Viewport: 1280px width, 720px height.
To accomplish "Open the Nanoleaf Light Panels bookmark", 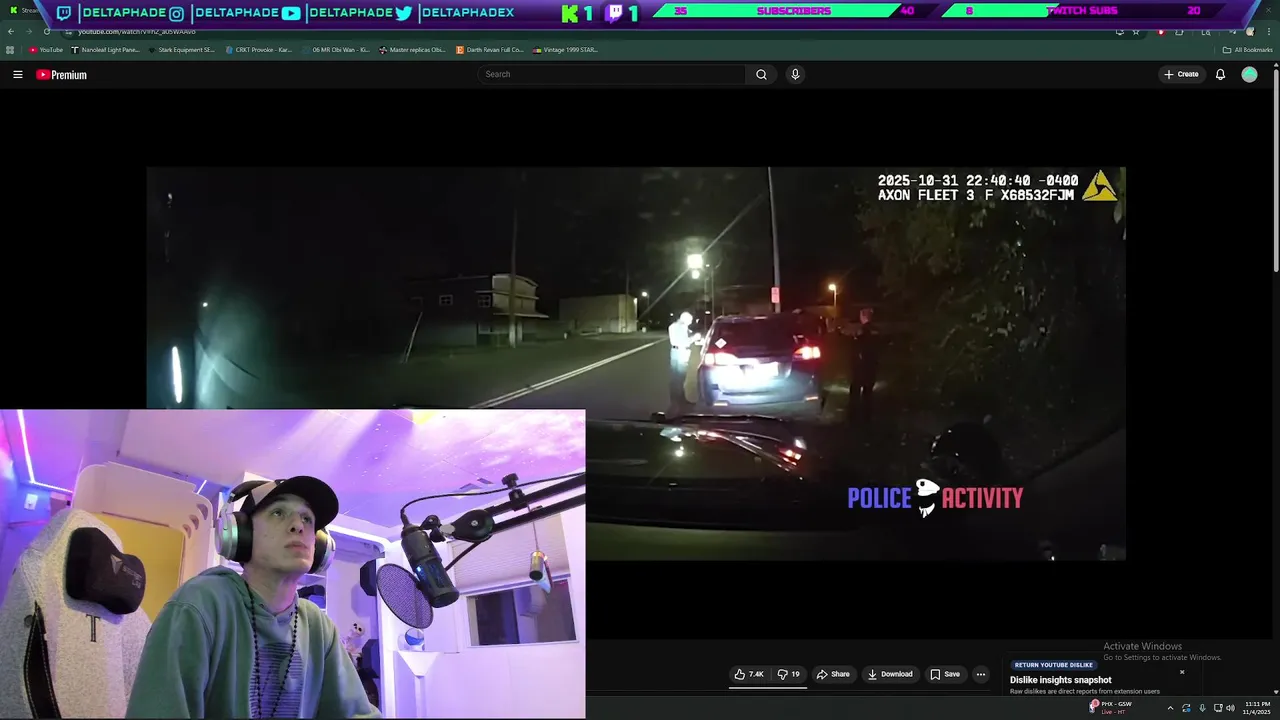I will (x=105, y=50).
